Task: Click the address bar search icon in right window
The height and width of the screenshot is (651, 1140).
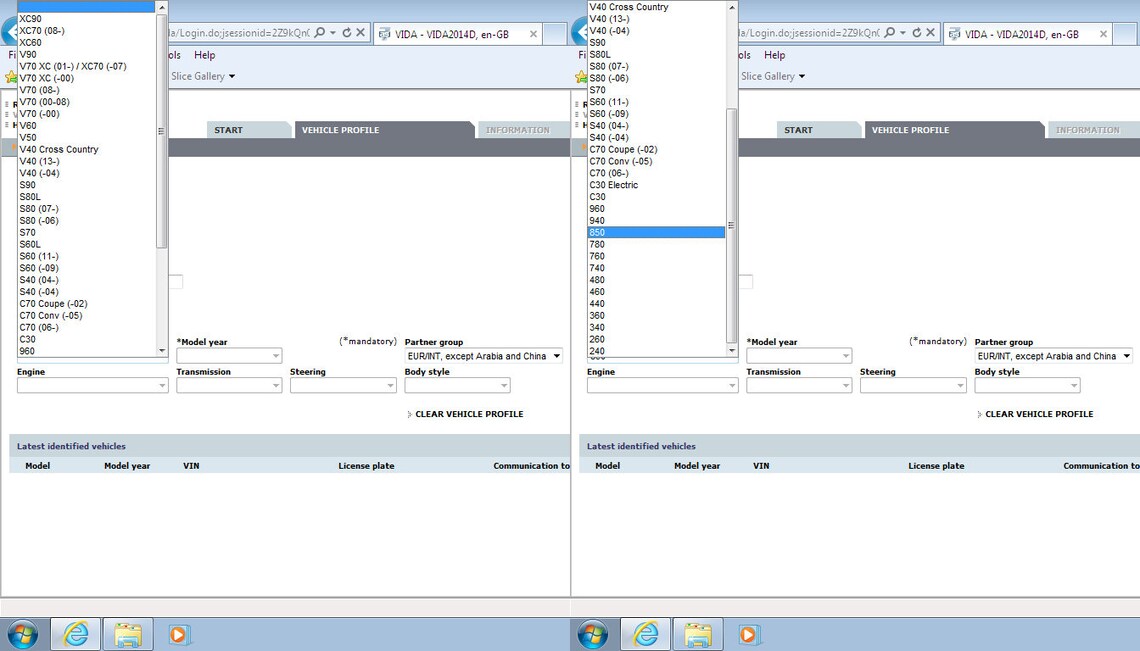Action: 889,33
